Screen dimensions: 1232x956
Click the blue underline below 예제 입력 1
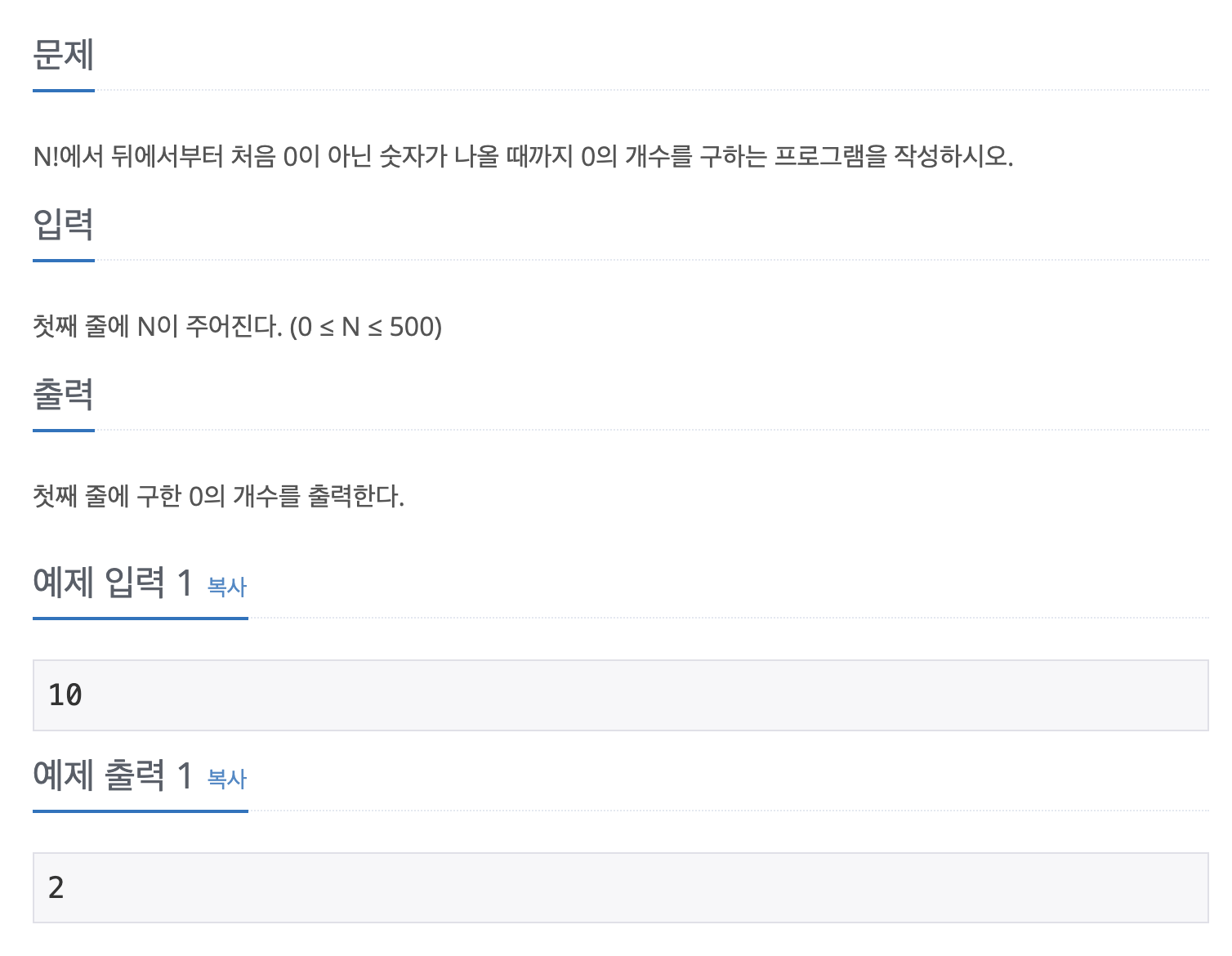(141, 619)
